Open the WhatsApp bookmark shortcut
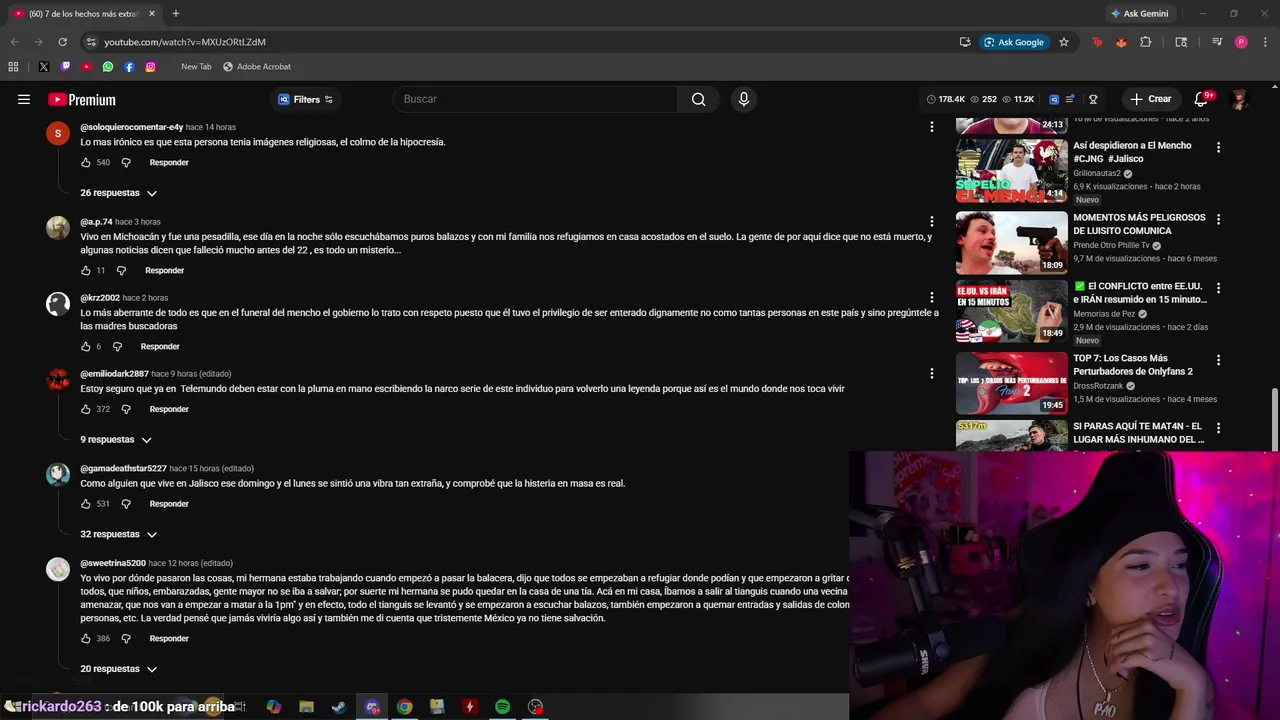Viewport: 1280px width, 720px height. tap(108, 67)
